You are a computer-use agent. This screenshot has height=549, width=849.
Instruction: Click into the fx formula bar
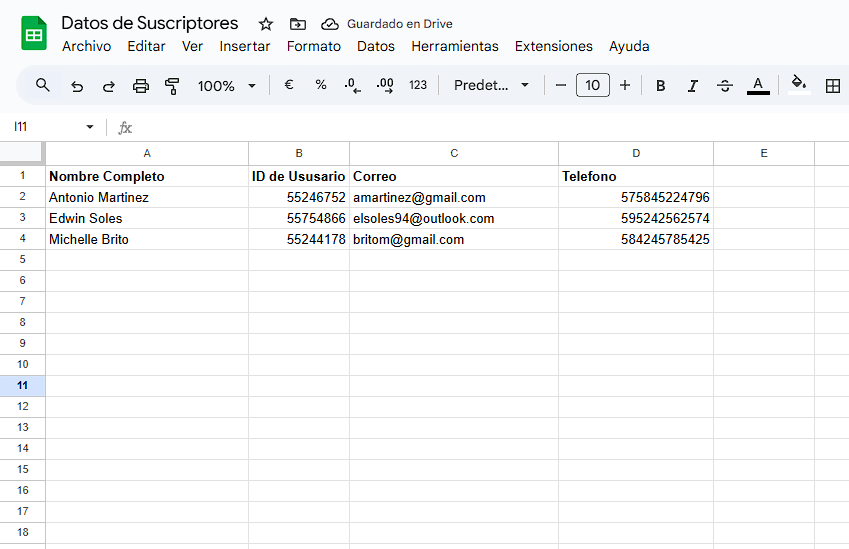pos(487,127)
